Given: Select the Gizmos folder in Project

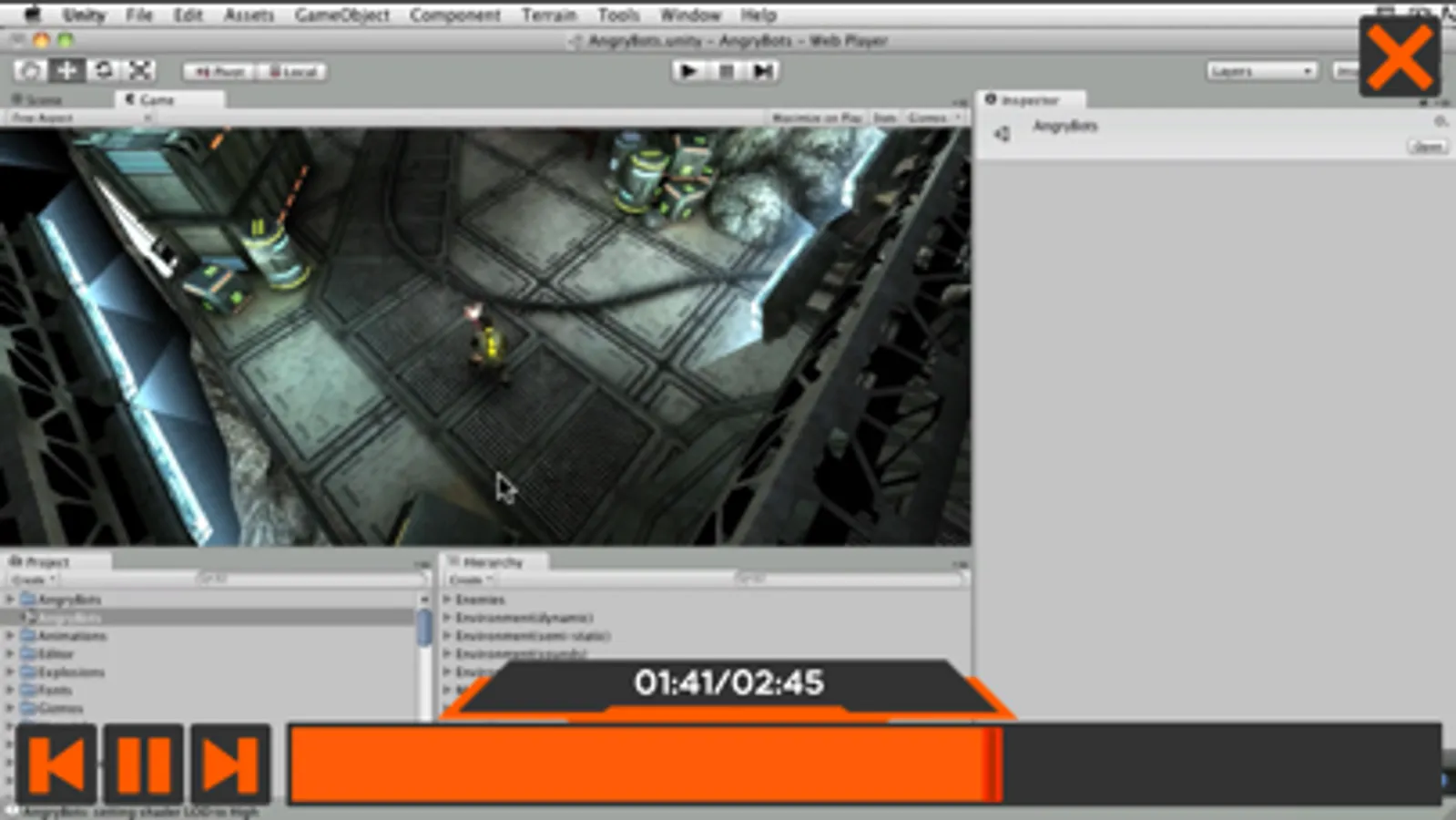Looking at the screenshot, I should (x=209, y=708).
